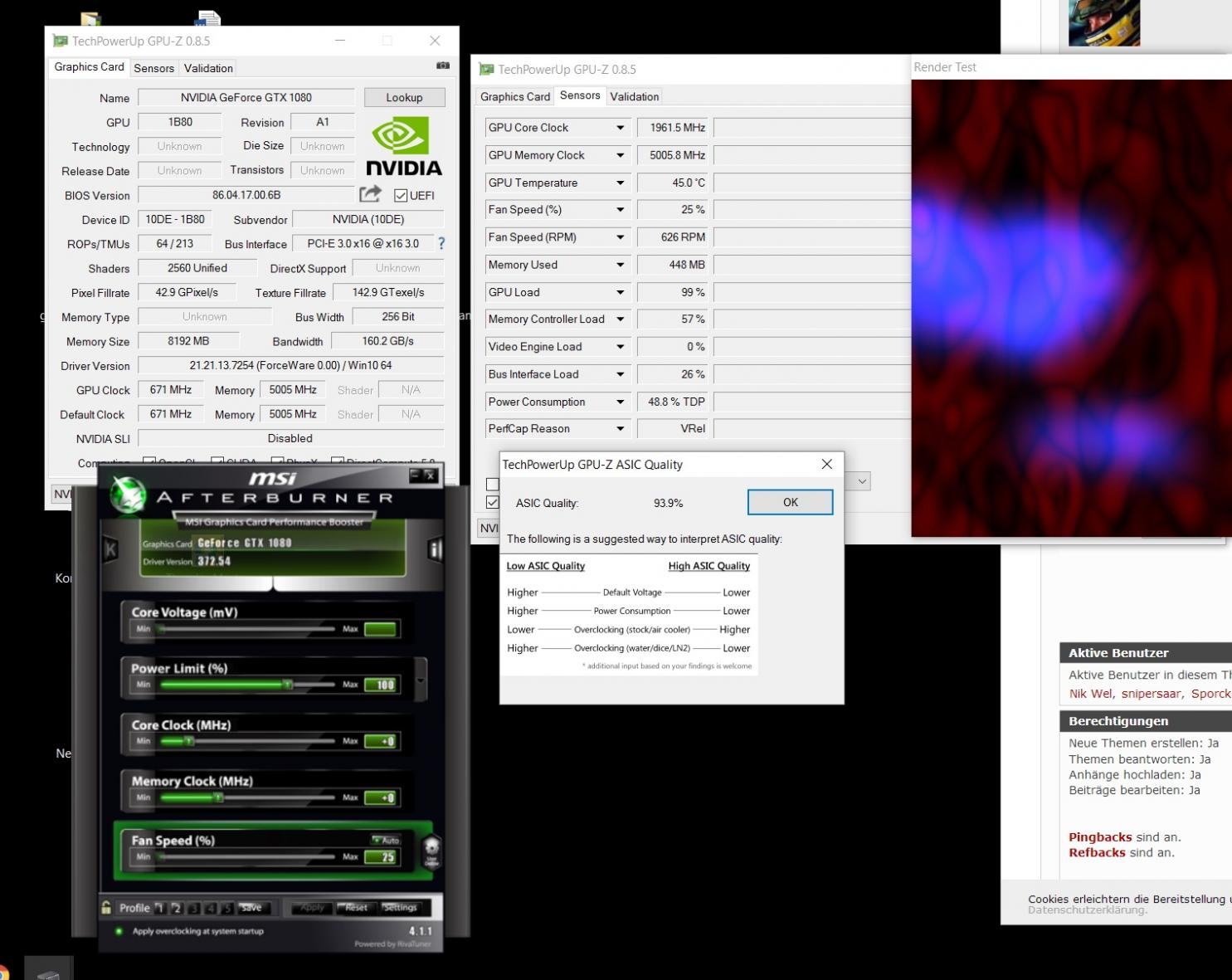Click the GPU-Z screenshot camera icon

coord(443,66)
